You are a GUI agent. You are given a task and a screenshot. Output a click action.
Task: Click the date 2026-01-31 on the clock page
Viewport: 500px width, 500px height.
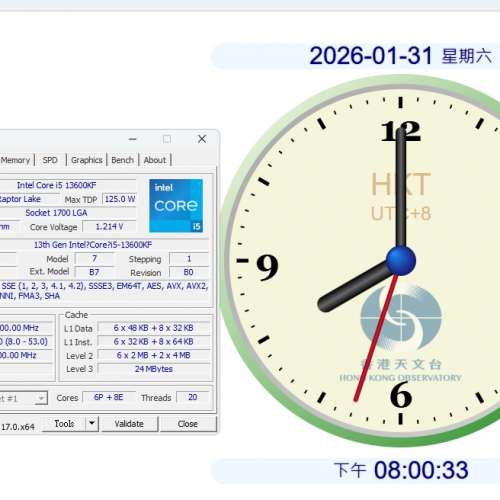coord(371,56)
